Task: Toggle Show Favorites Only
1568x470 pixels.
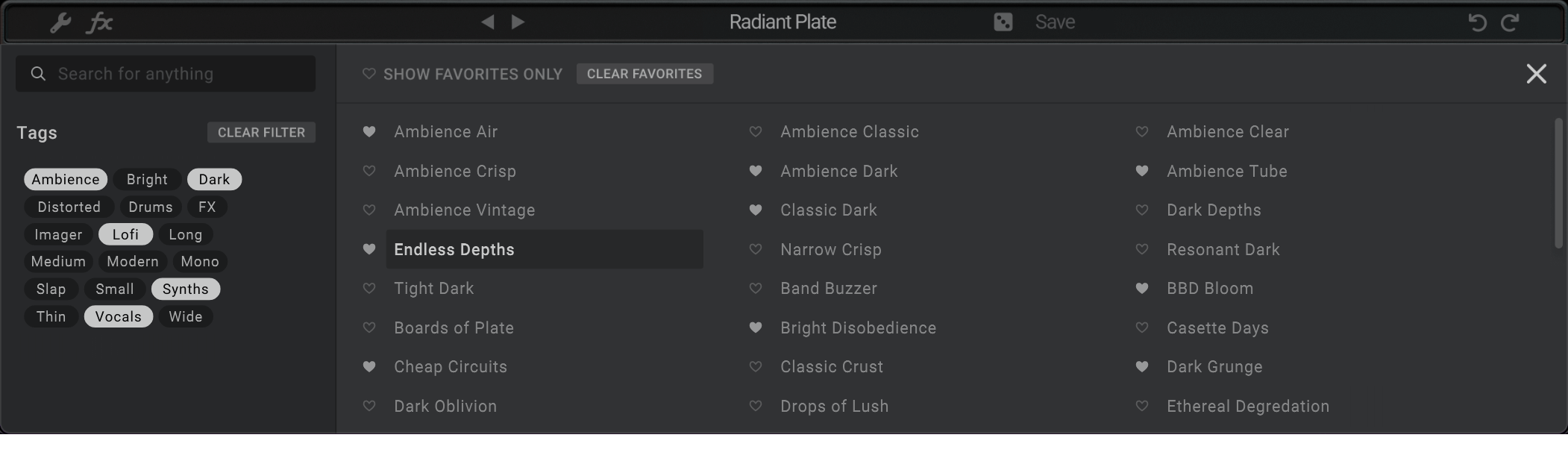Action: pos(462,74)
